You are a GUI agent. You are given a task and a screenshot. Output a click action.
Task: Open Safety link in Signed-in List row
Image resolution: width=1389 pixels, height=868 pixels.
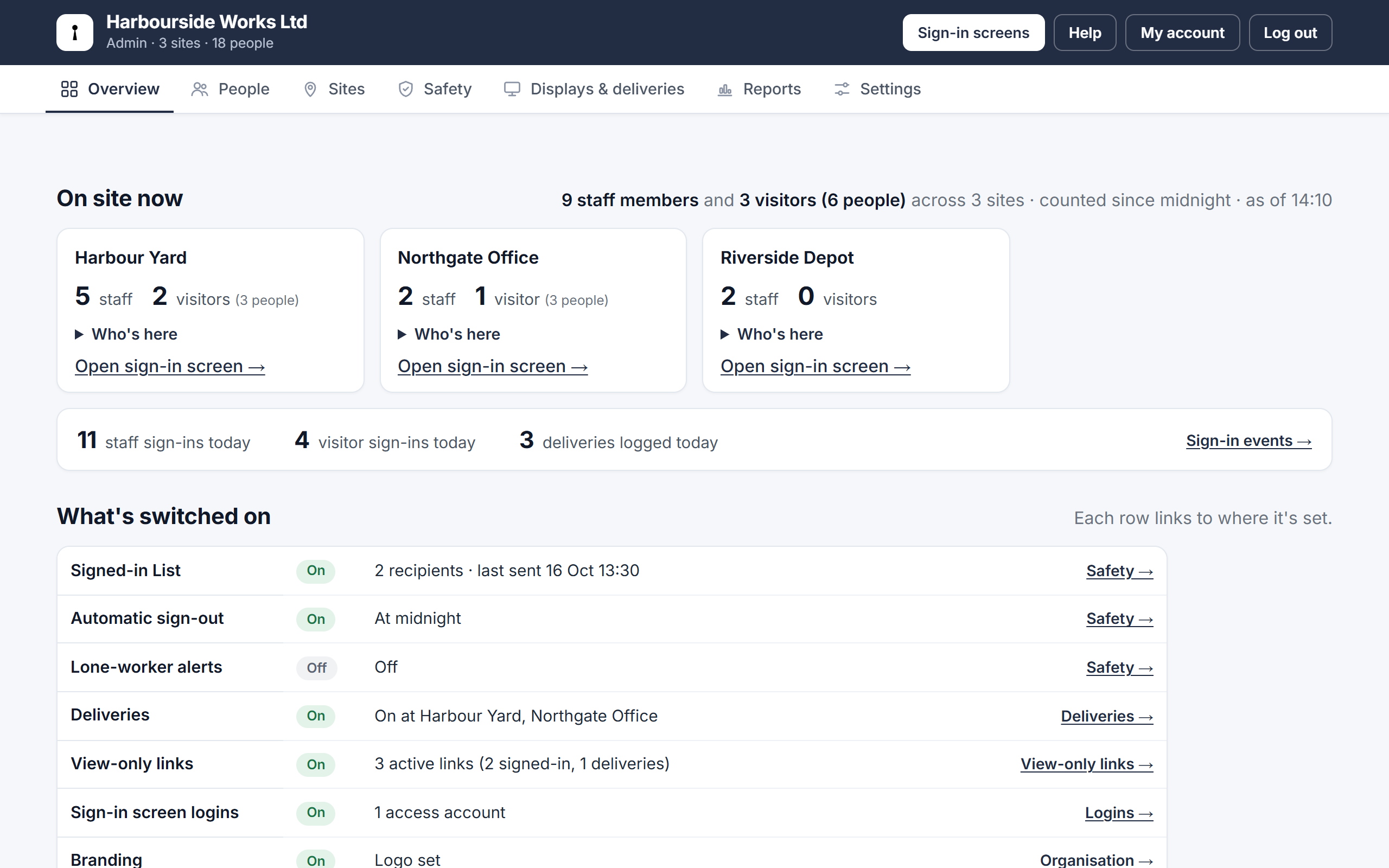(x=1120, y=571)
